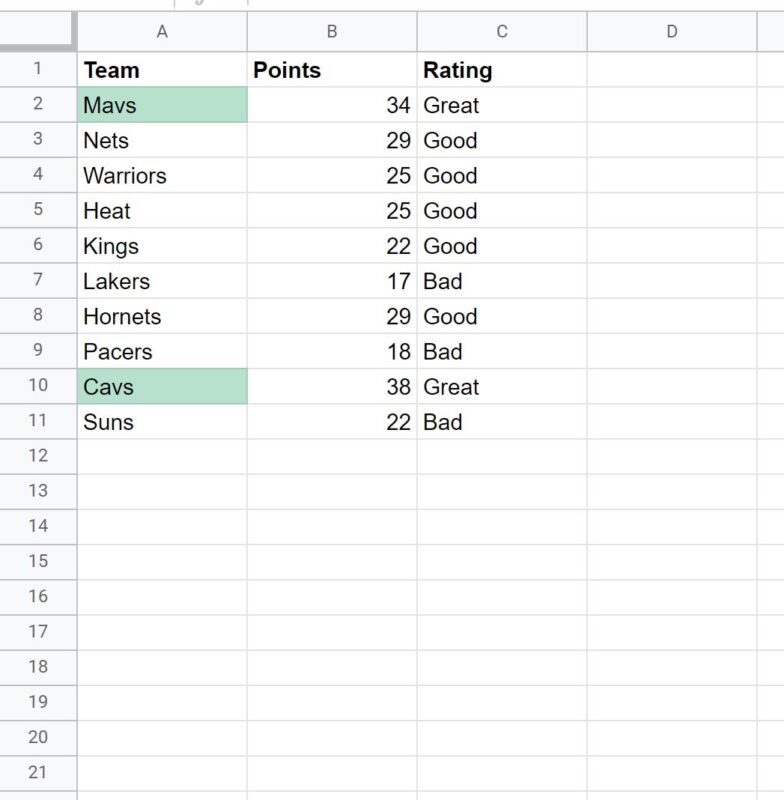
Task: Select the column C header
Action: pos(502,32)
